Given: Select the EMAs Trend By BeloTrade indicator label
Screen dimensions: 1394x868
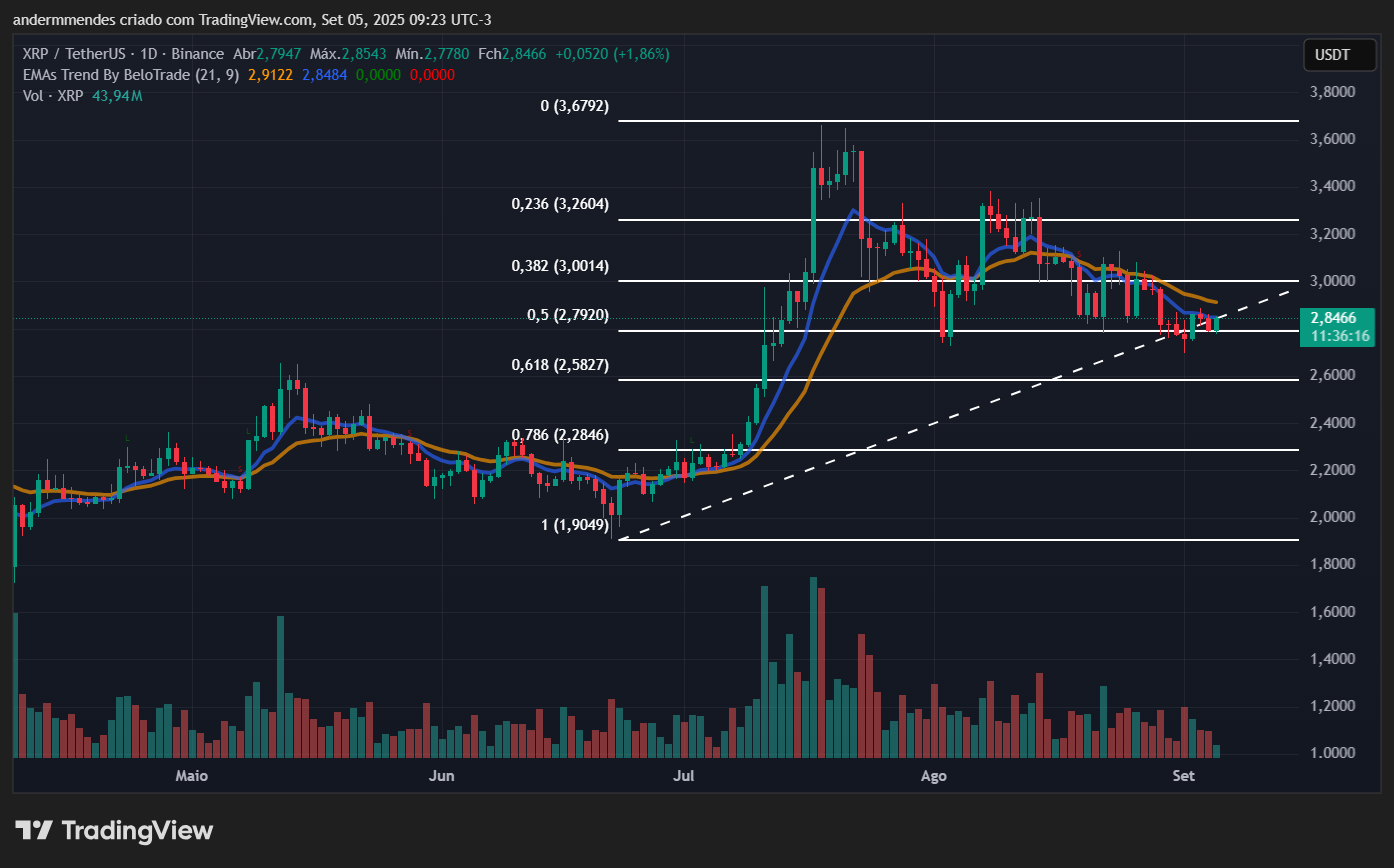Looking at the screenshot, I should (130, 74).
